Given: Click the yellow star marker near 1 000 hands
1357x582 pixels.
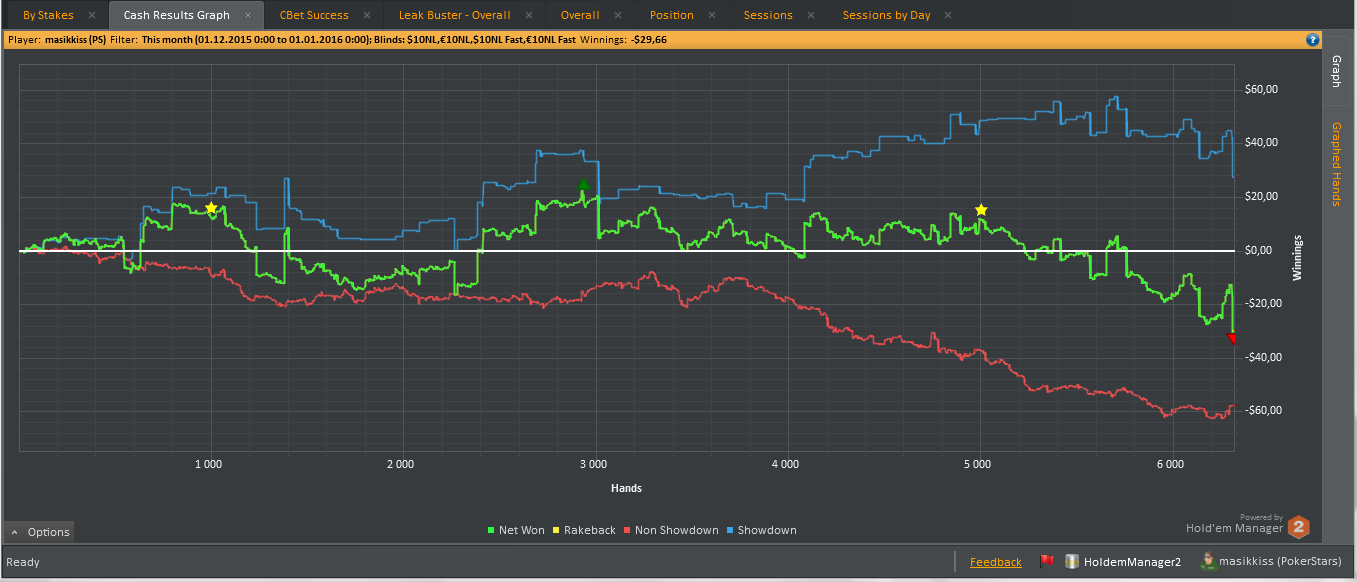Looking at the screenshot, I should (211, 208).
